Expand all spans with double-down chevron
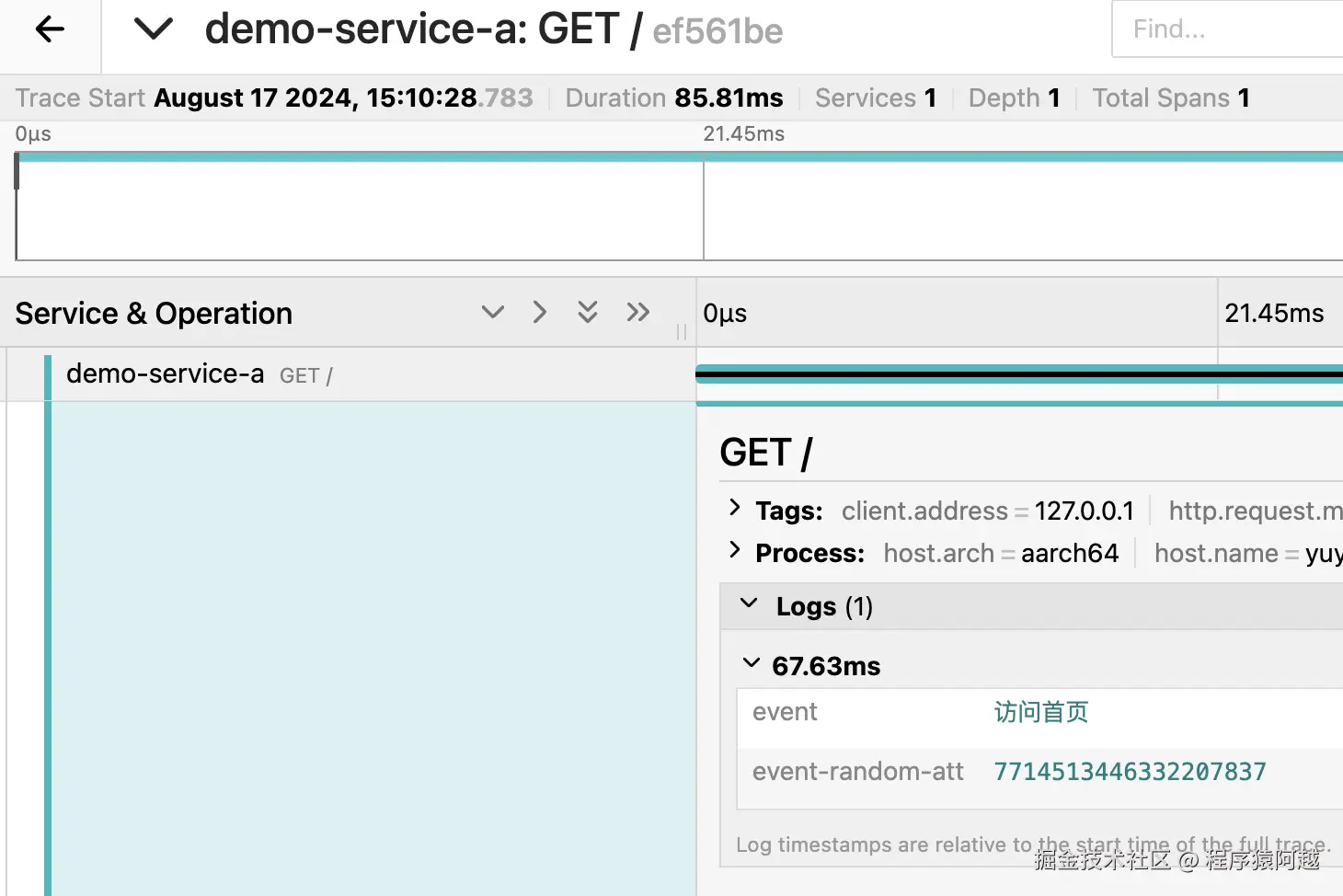Image resolution: width=1343 pixels, height=896 pixels. pyautogui.click(x=588, y=313)
